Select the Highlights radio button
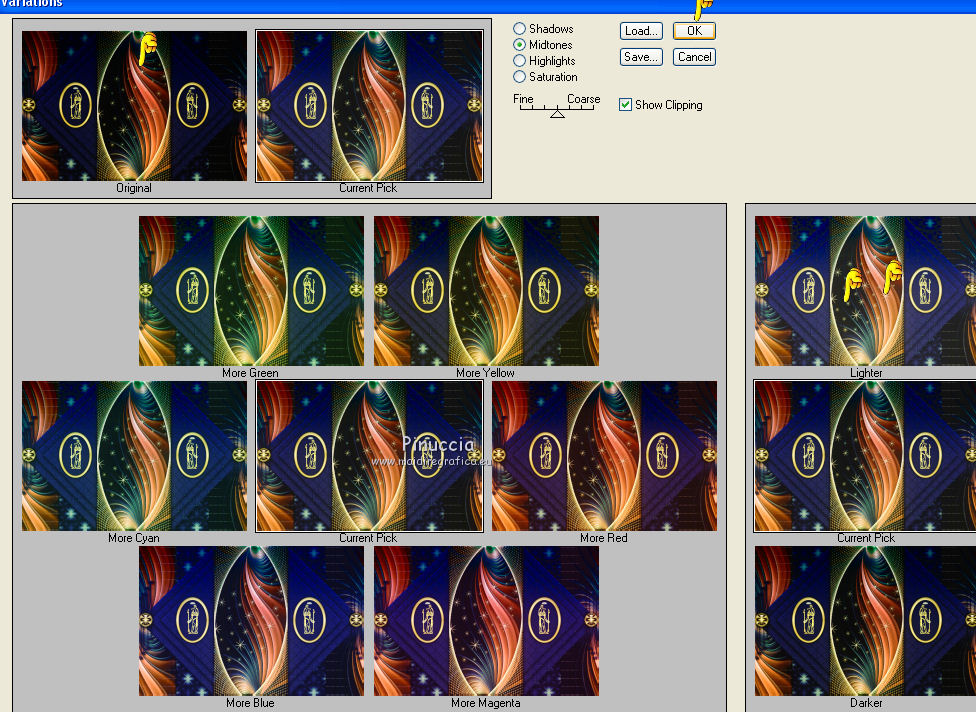 [x=519, y=61]
